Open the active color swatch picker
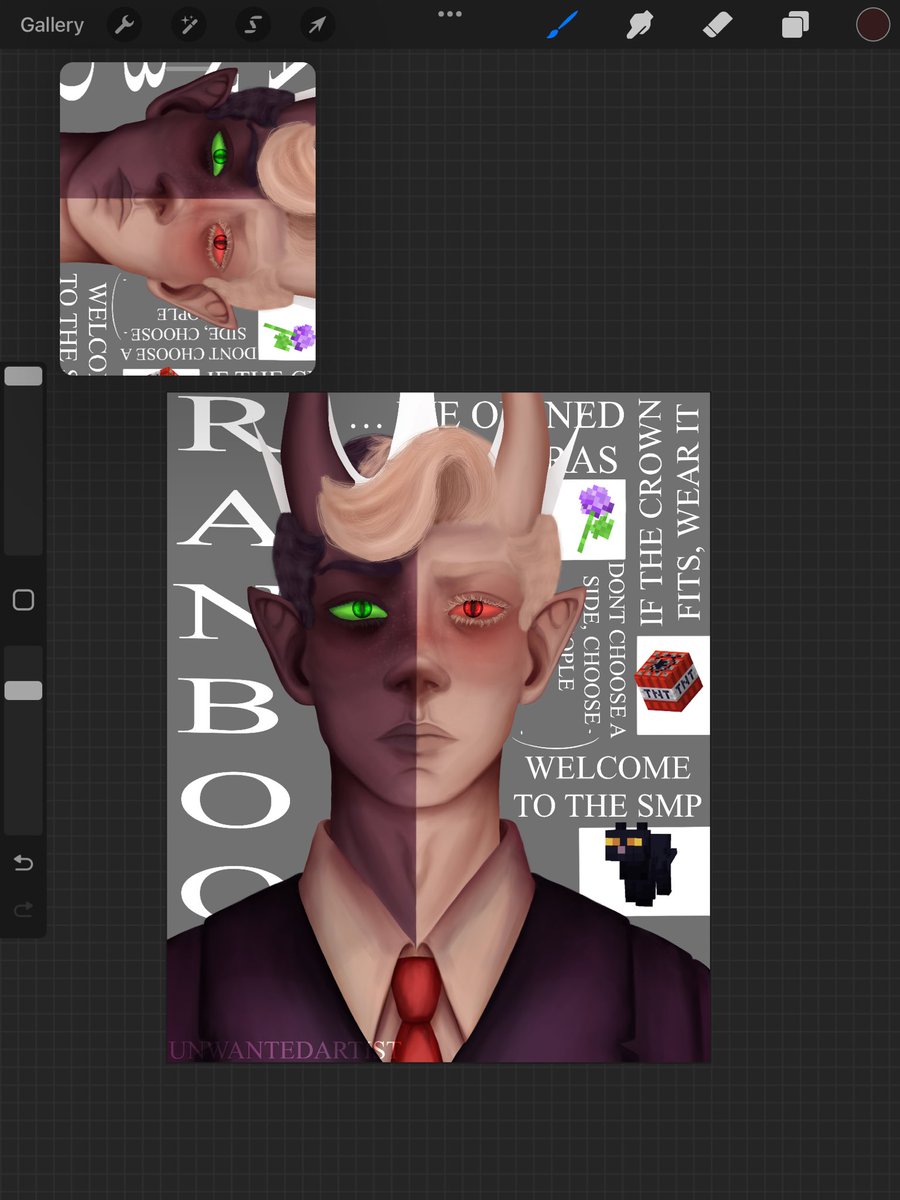This screenshot has height=1200, width=900. click(873, 25)
